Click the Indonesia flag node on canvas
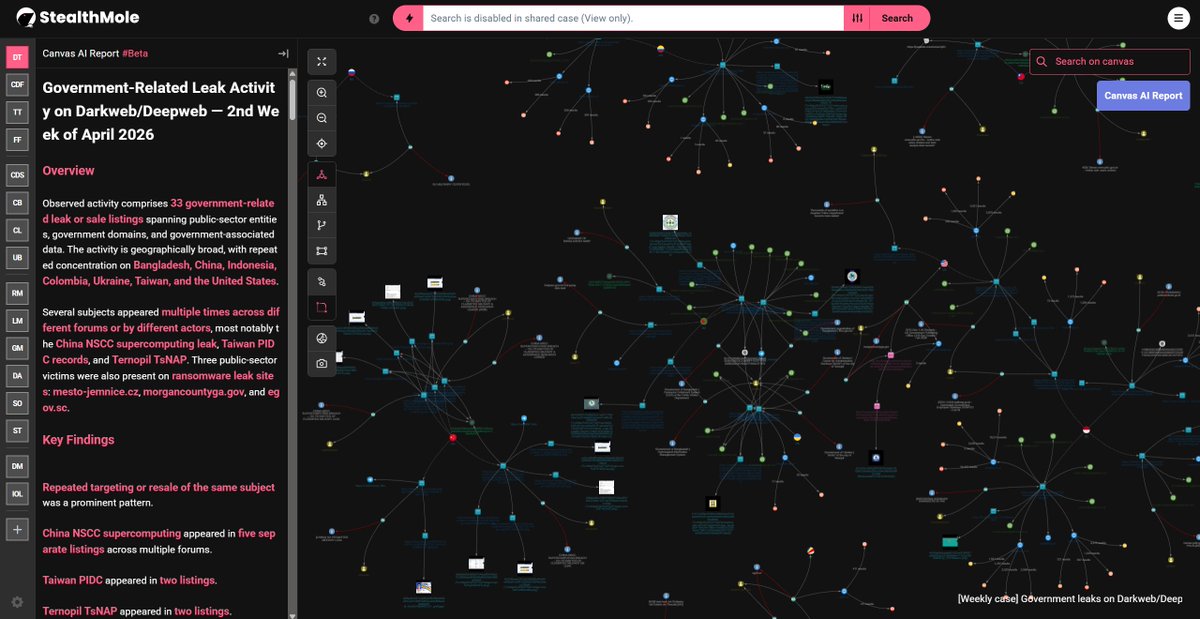The width and height of the screenshot is (1200, 619). coord(1086,431)
